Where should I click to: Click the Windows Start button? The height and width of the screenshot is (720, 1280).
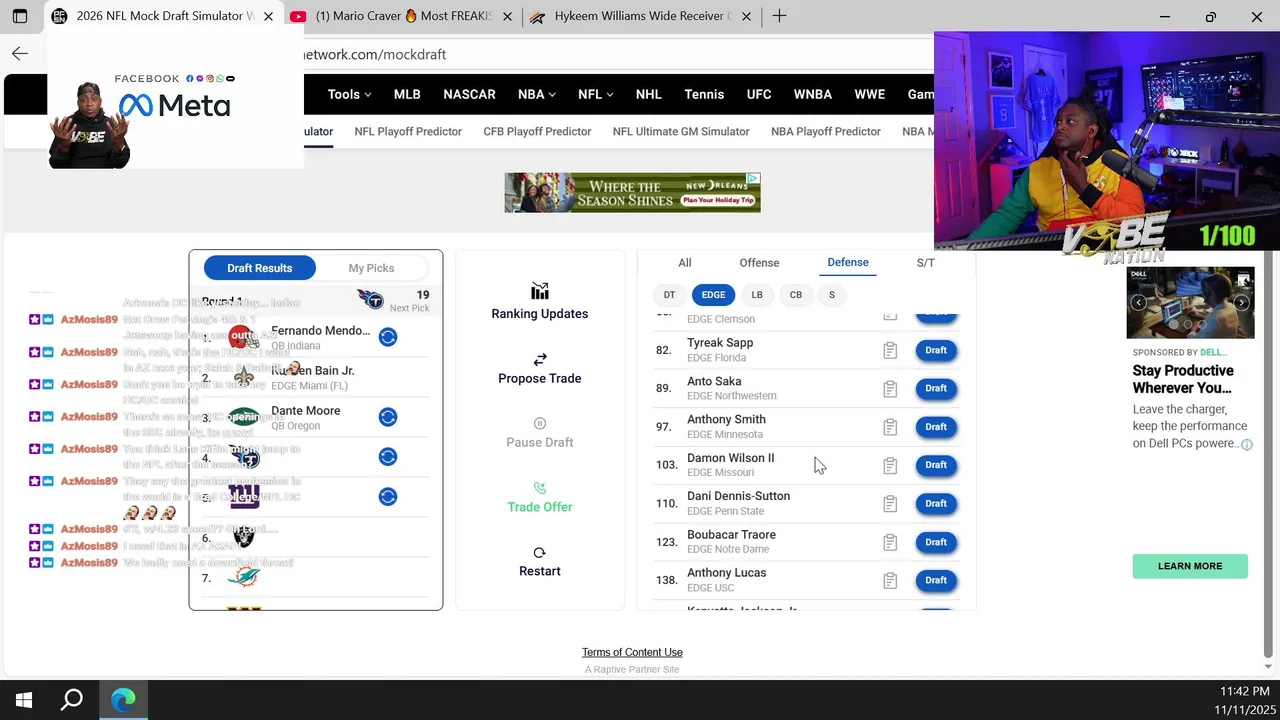24,700
